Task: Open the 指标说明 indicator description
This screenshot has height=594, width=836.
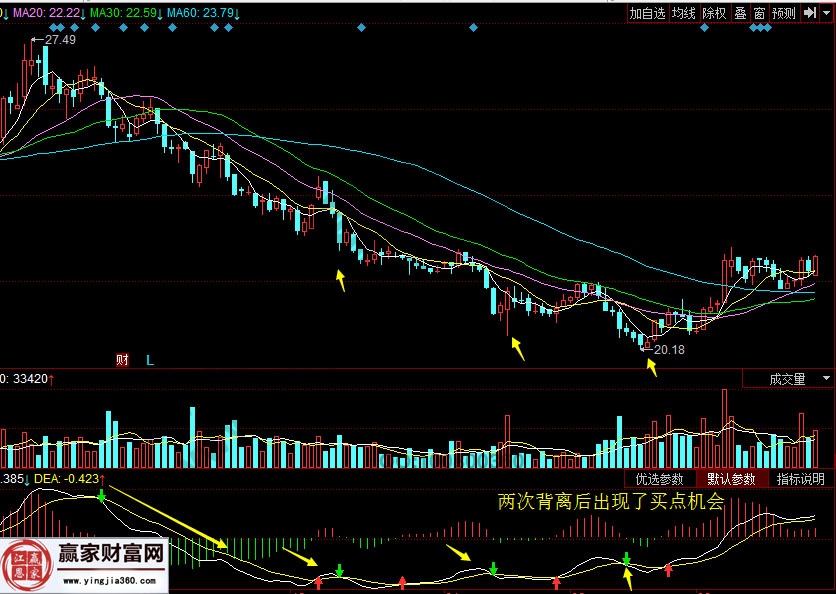Action: click(802, 478)
